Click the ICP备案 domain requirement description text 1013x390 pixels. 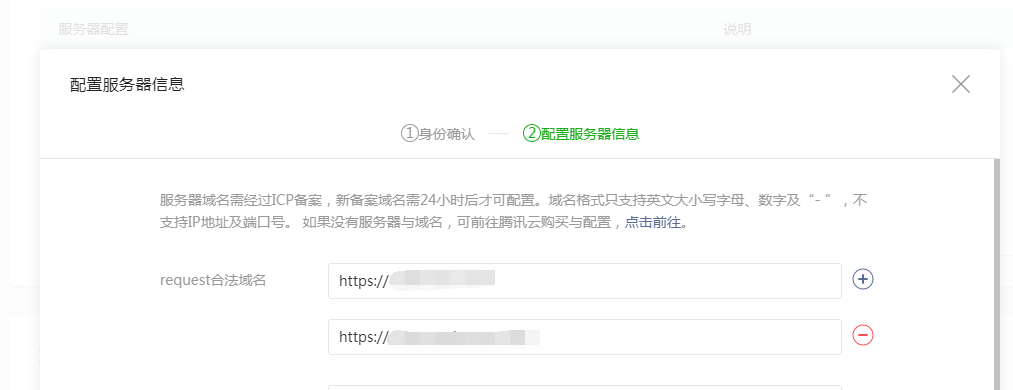coord(514,211)
